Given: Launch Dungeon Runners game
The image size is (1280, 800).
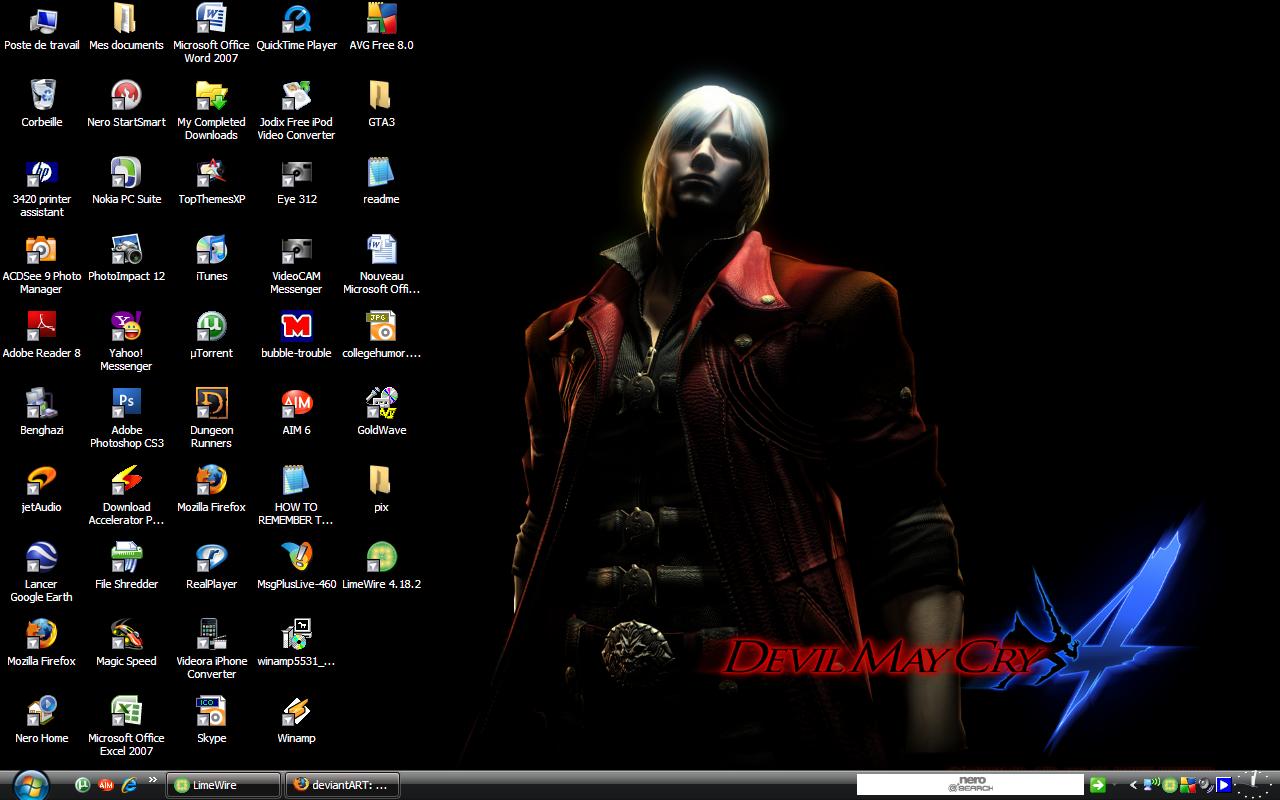Looking at the screenshot, I should pyautogui.click(x=211, y=419).
